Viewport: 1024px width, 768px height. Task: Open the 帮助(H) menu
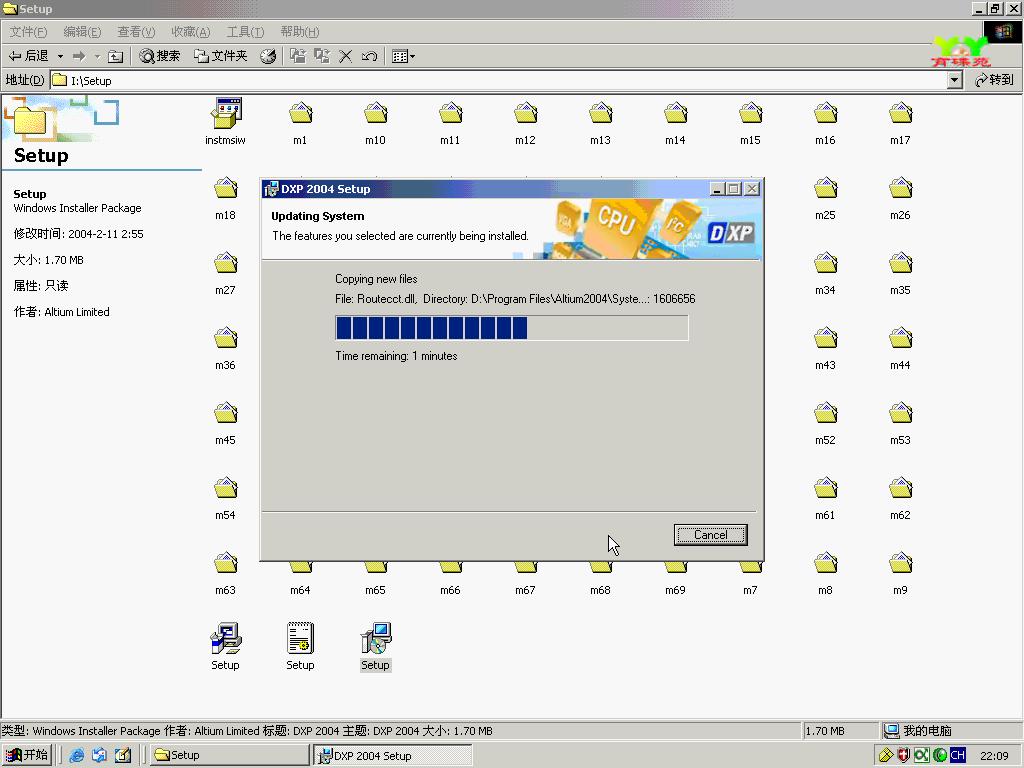[x=300, y=31]
